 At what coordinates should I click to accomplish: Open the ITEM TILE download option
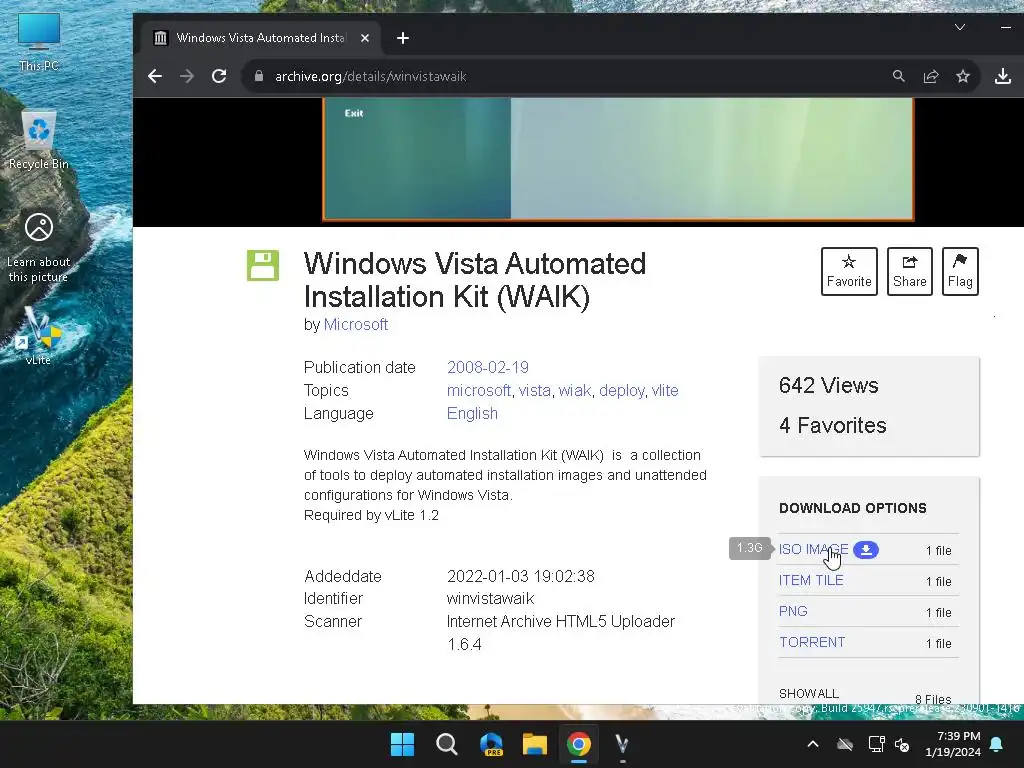click(x=811, y=580)
